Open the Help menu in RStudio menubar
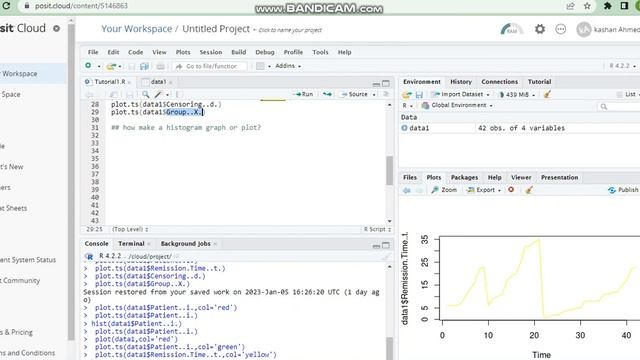Image resolution: width=640 pixels, height=360 pixels. point(344,52)
